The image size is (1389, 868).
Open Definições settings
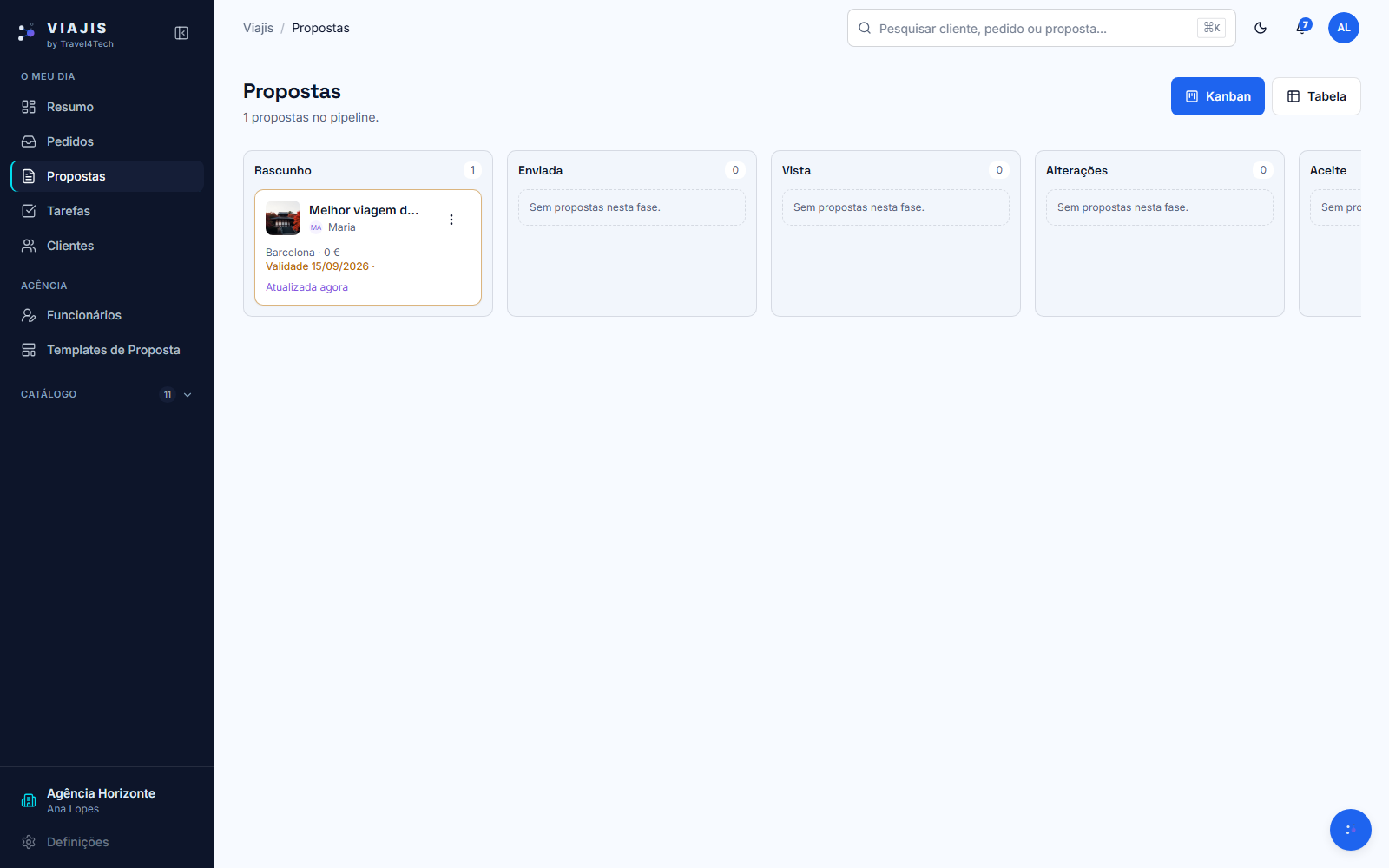pos(108,842)
